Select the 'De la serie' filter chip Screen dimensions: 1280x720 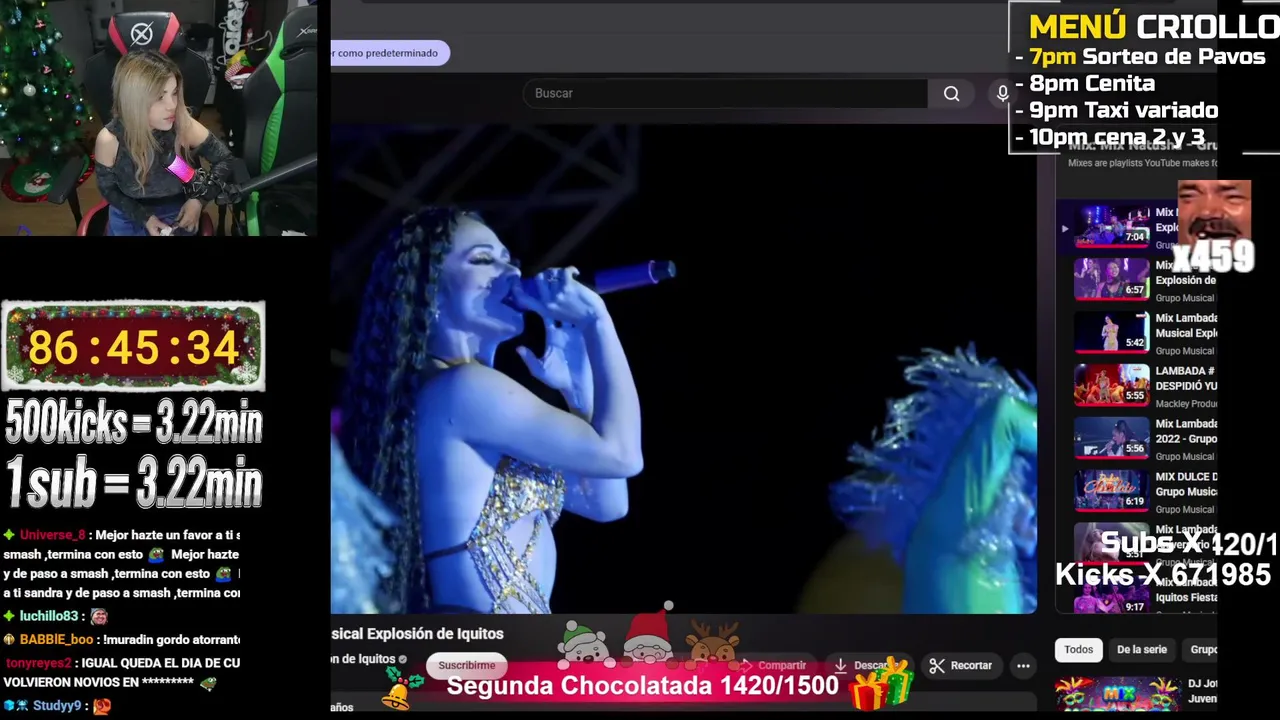[x=1142, y=649]
